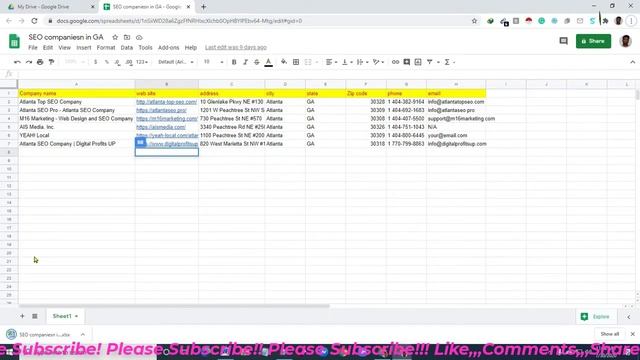
Task: Open the Add-ons menu
Action: tap(169, 48)
